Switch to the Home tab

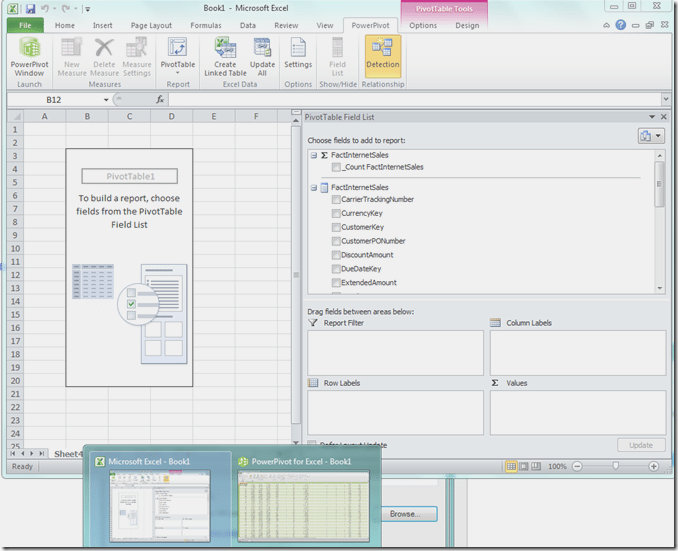click(x=64, y=26)
